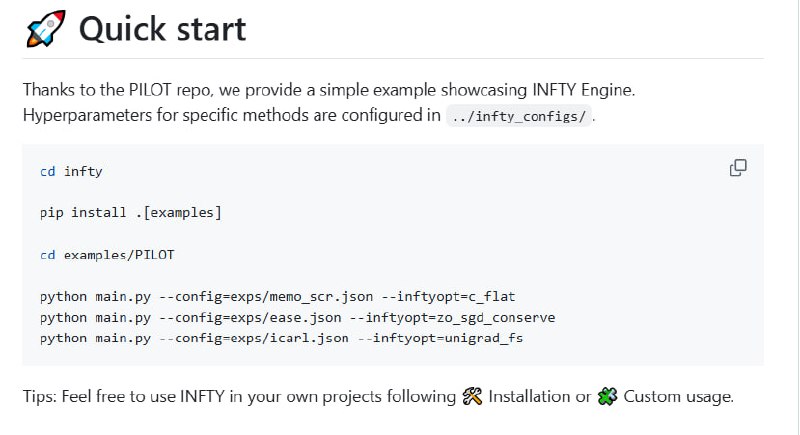
Task: Click the ease.json python command line
Action: pos(297,317)
